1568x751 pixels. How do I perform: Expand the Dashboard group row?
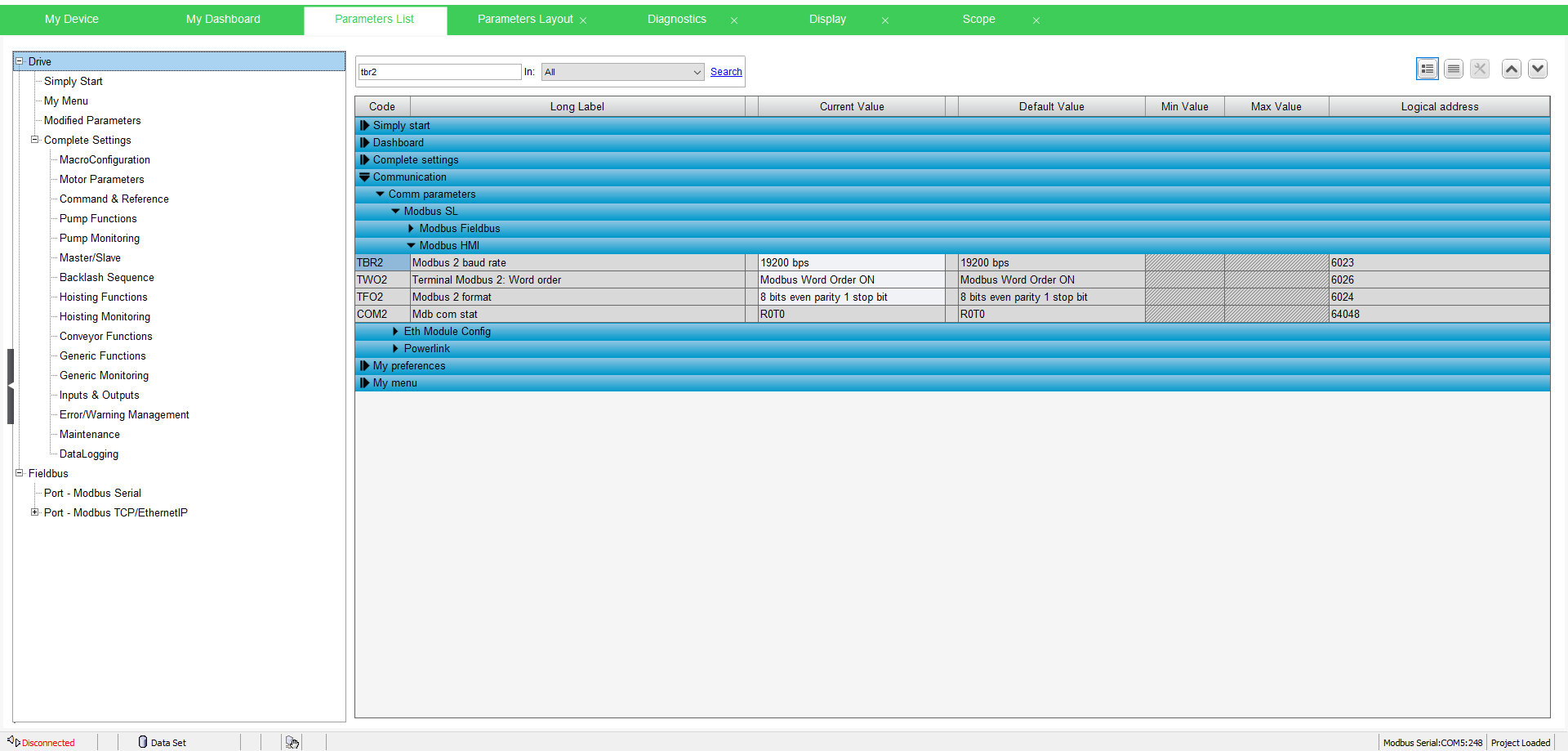(365, 142)
